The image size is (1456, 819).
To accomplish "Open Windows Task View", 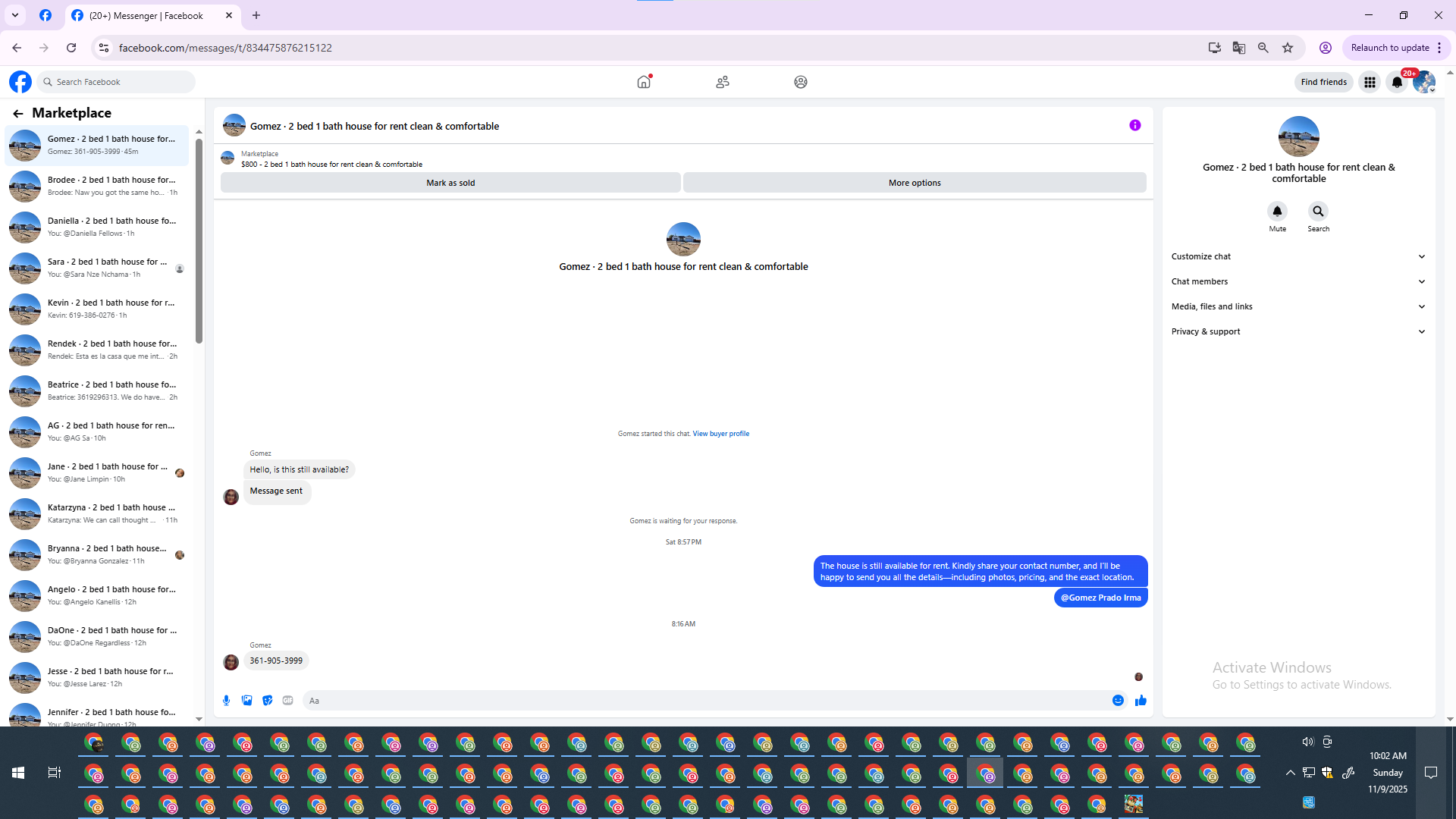I will pos(55,773).
